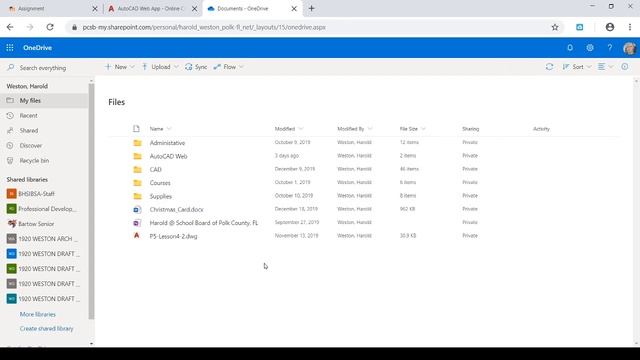This screenshot has width=640, height=360.
Task: Open the CAD folder name
Action: point(156,169)
